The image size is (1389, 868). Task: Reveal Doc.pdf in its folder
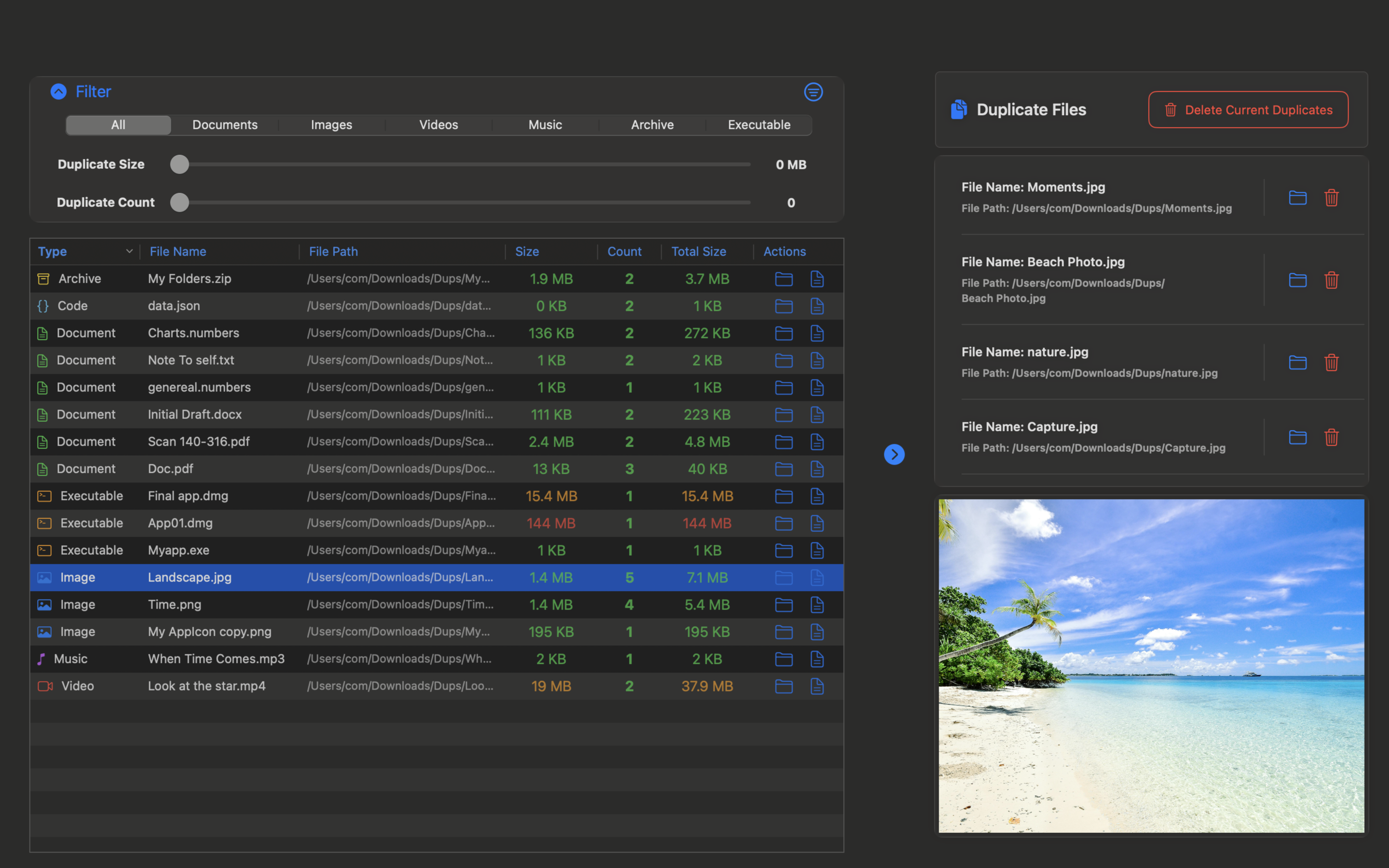pos(784,469)
